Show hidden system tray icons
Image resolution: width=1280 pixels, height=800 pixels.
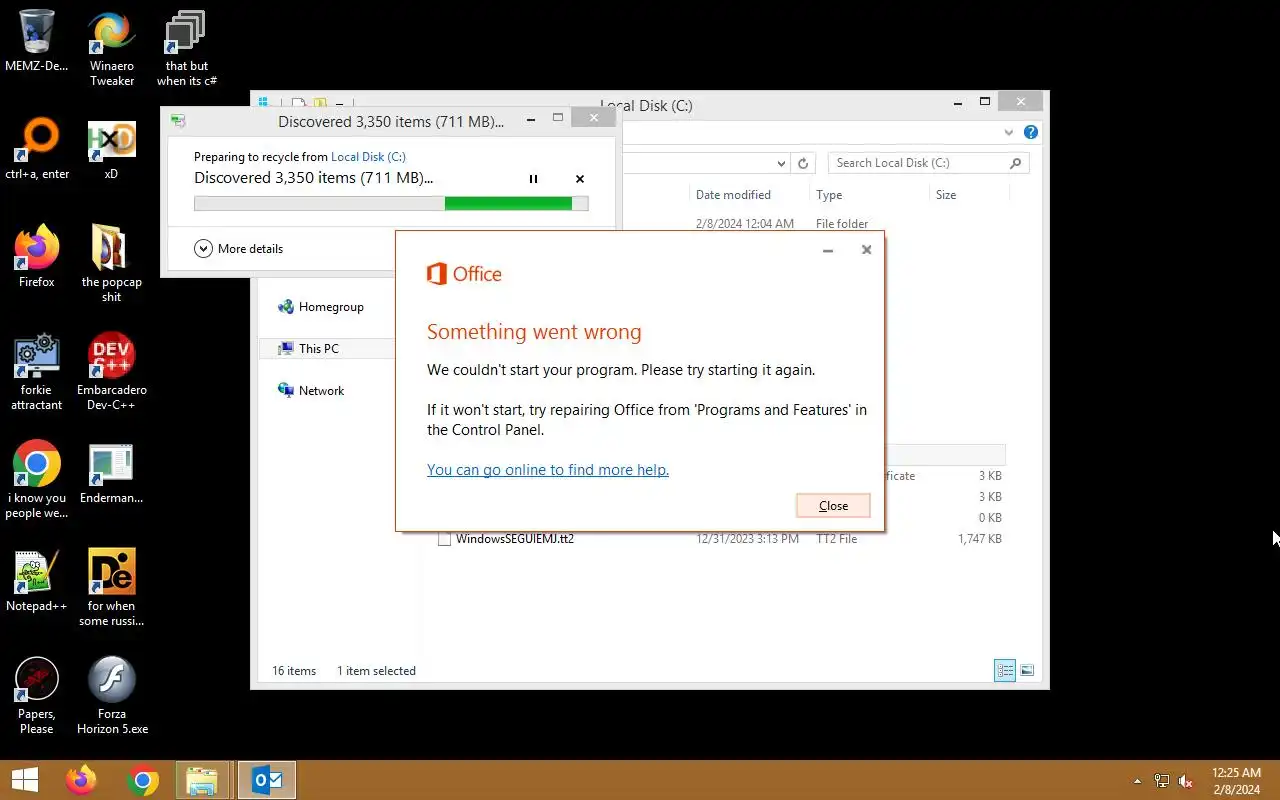1137,781
